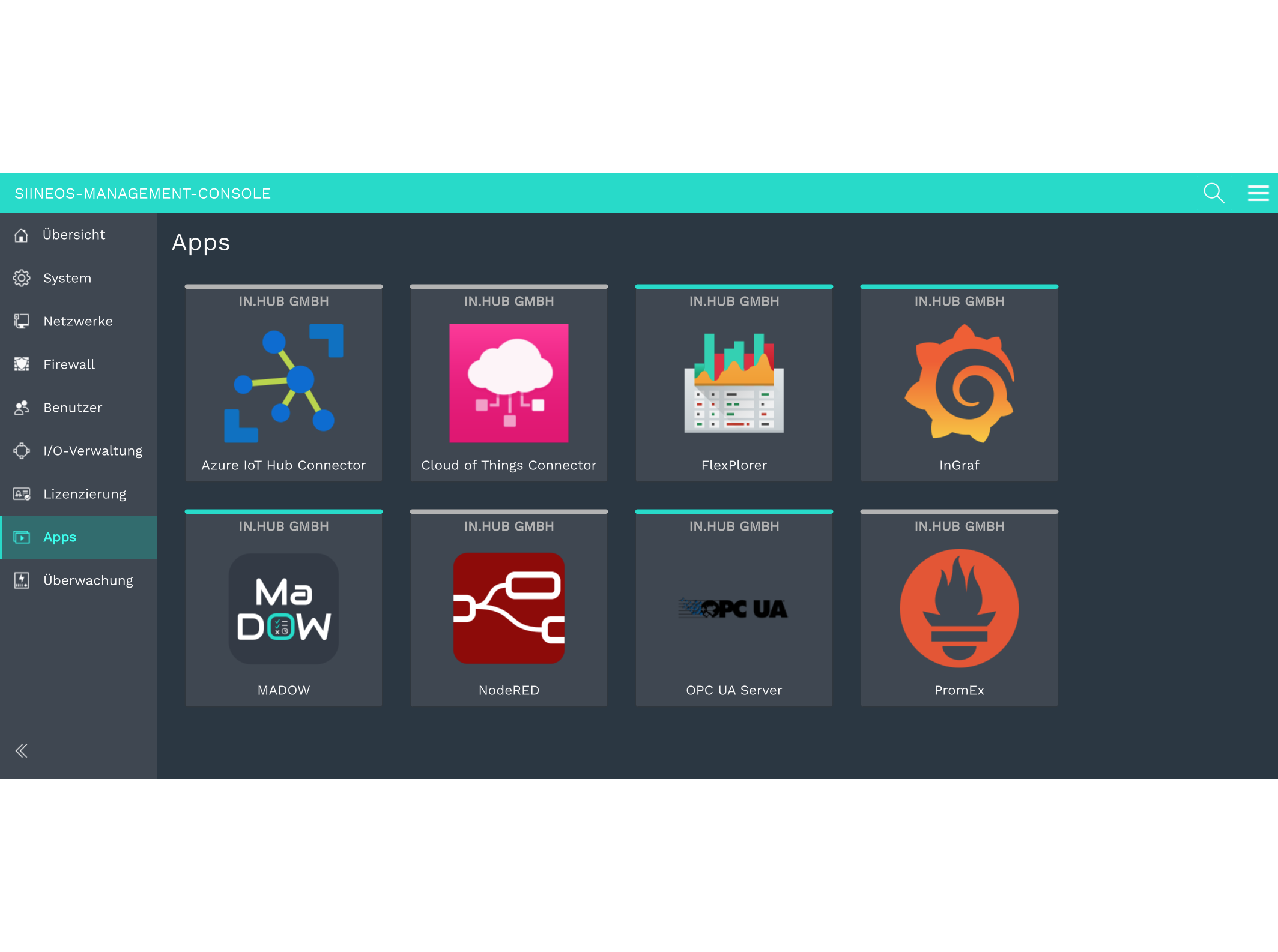Click the Lizenzierung license card icon

(x=22, y=494)
